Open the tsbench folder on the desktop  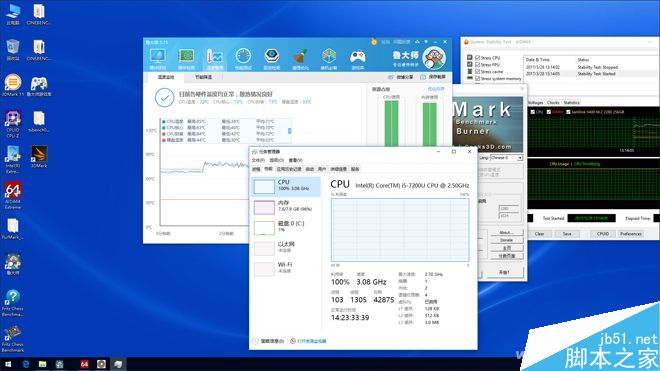pos(39,122)
